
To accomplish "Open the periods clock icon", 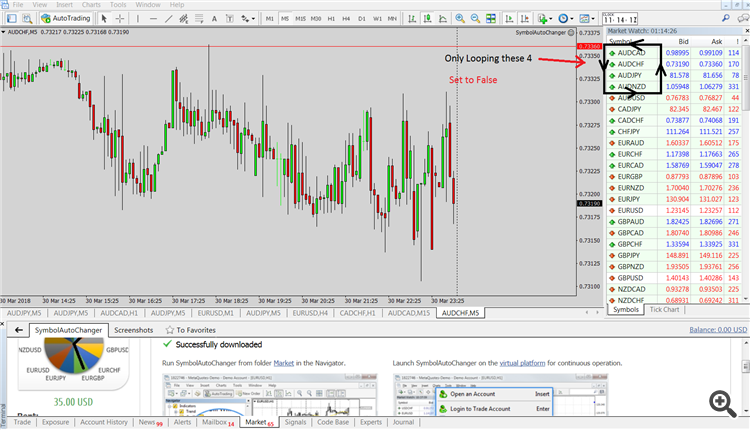I will click(x=563, y=18).
